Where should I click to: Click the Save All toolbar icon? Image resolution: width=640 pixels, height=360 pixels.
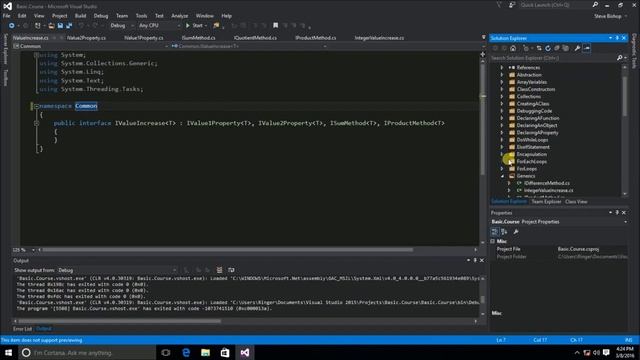[x=69, y=26]
